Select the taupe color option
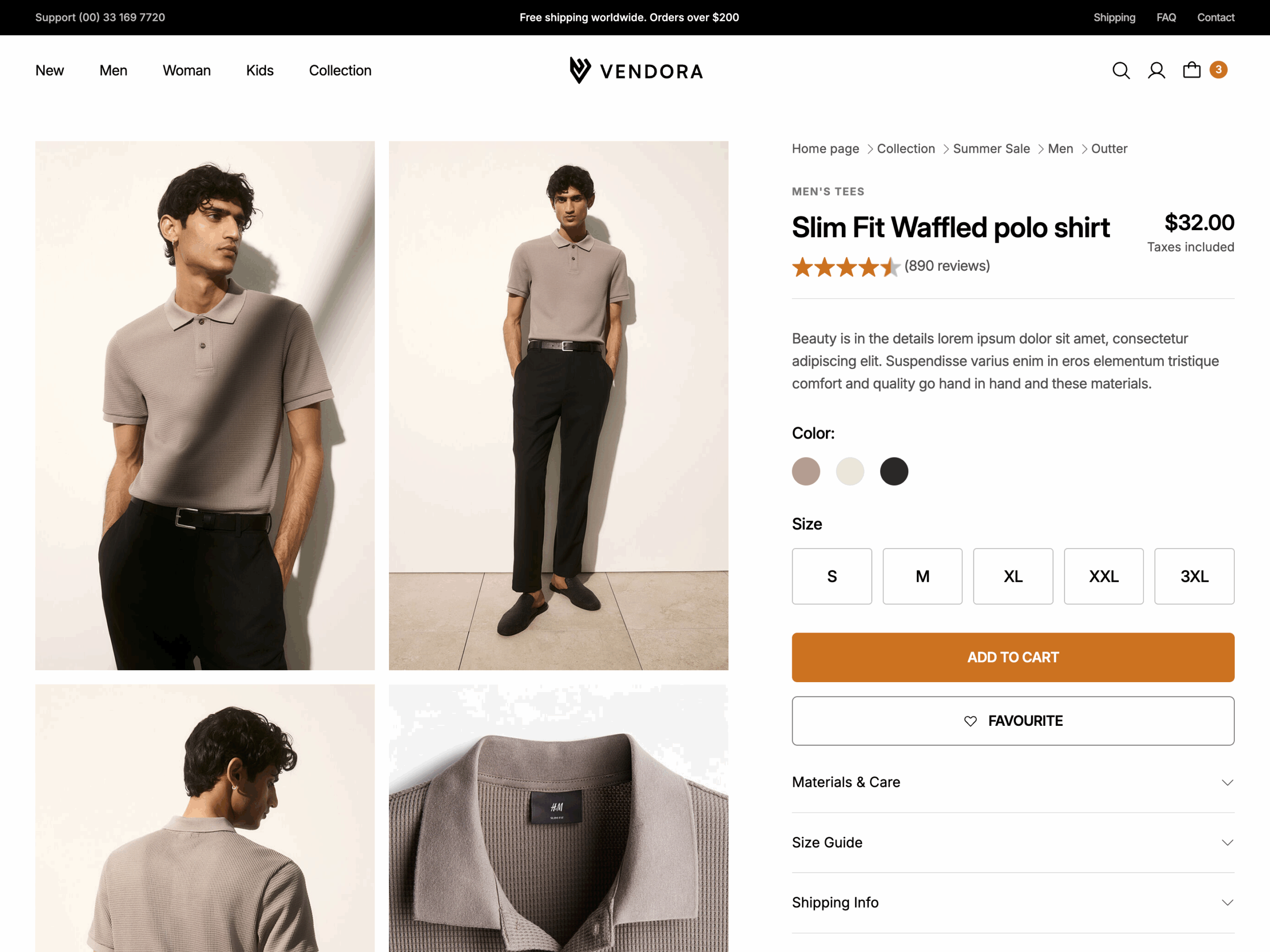Image resolution: width=1270 pixels, height=952 pixels. coord(806,471)
